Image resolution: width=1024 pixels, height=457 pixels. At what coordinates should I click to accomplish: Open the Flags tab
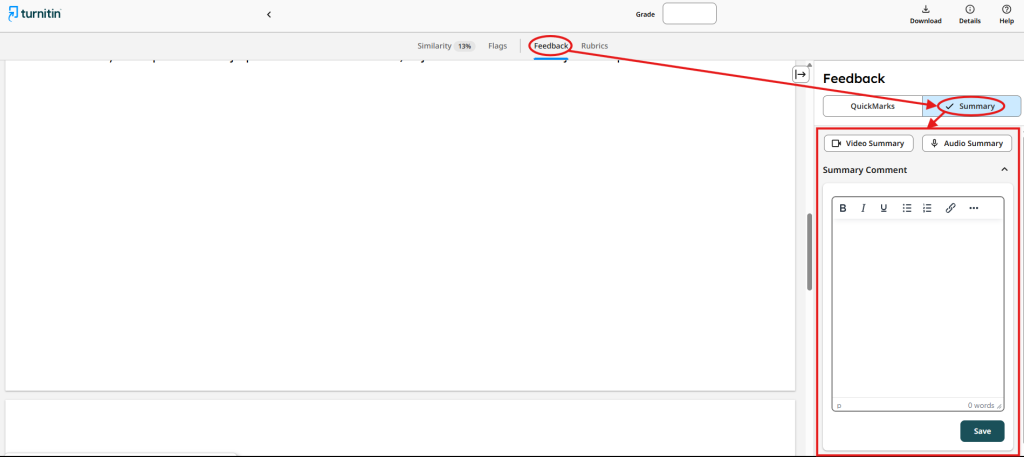(x=498, y=46)
